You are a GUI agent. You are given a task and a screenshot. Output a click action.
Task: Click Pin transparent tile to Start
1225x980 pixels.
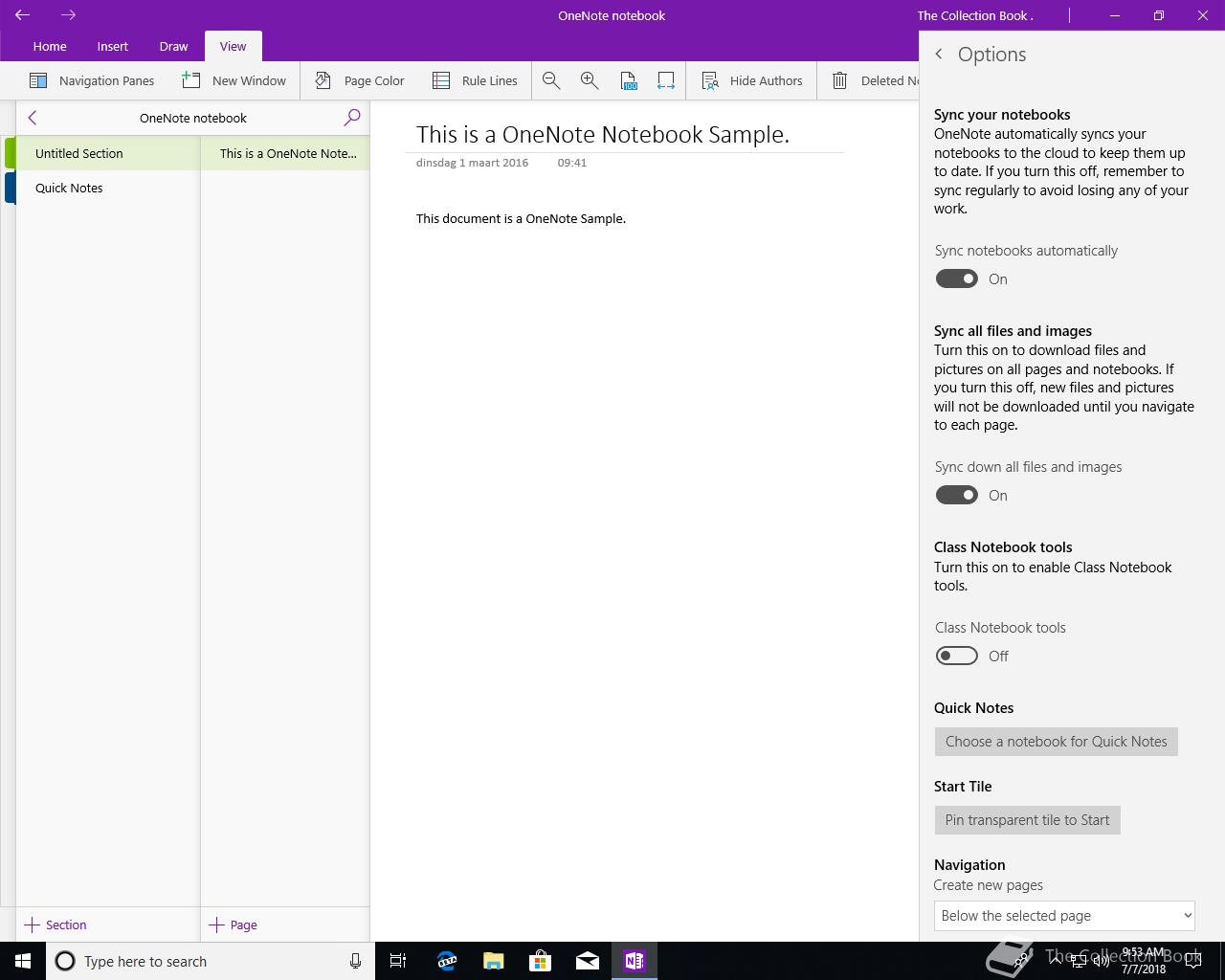click(1028, 820)
